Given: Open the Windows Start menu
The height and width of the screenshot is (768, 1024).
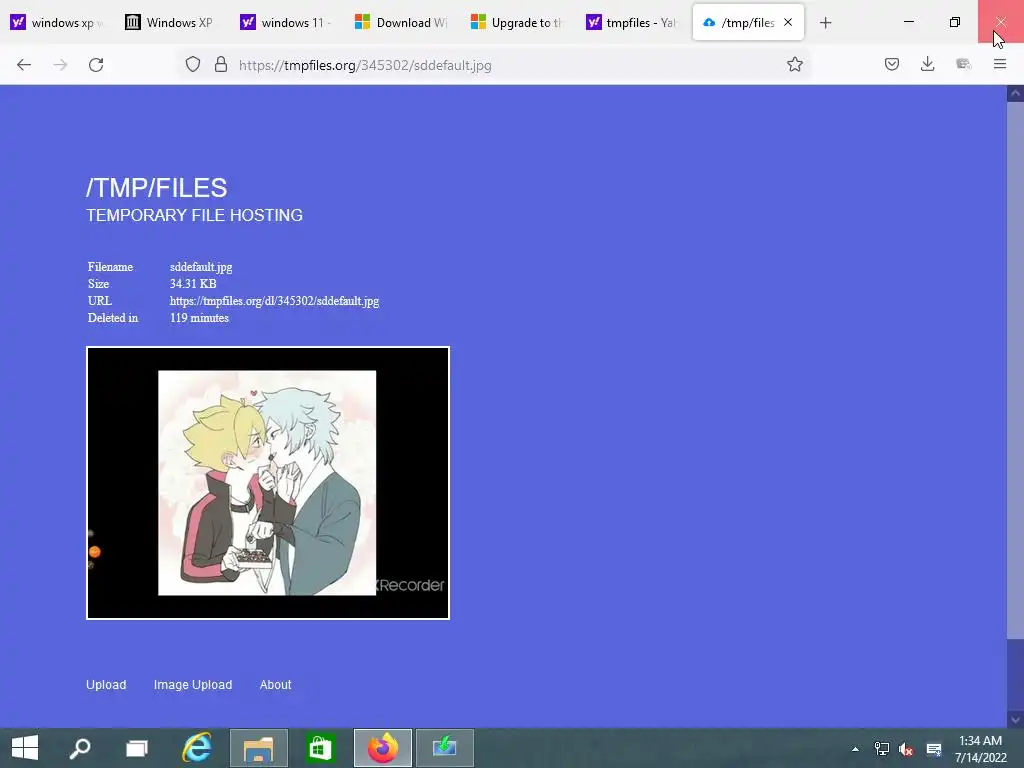Looking at the screenshot, I should [x=25, y=748].
